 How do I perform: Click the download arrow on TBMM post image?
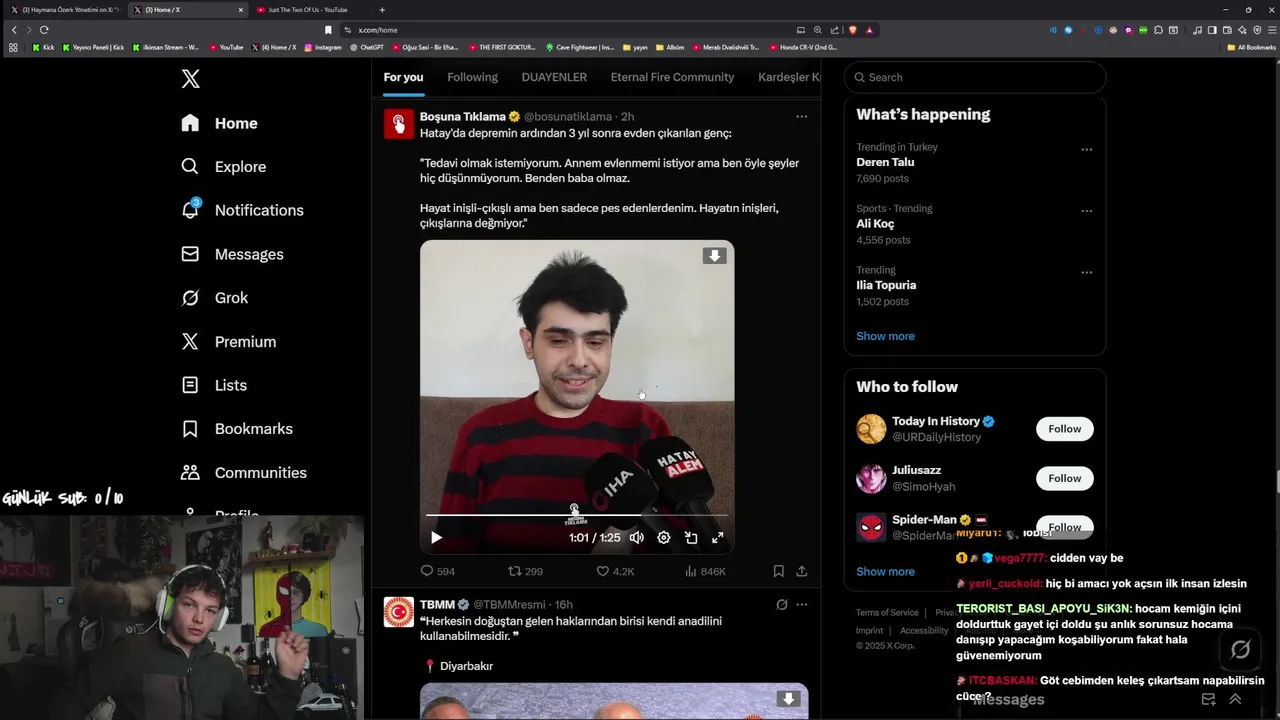click(789, 699)
